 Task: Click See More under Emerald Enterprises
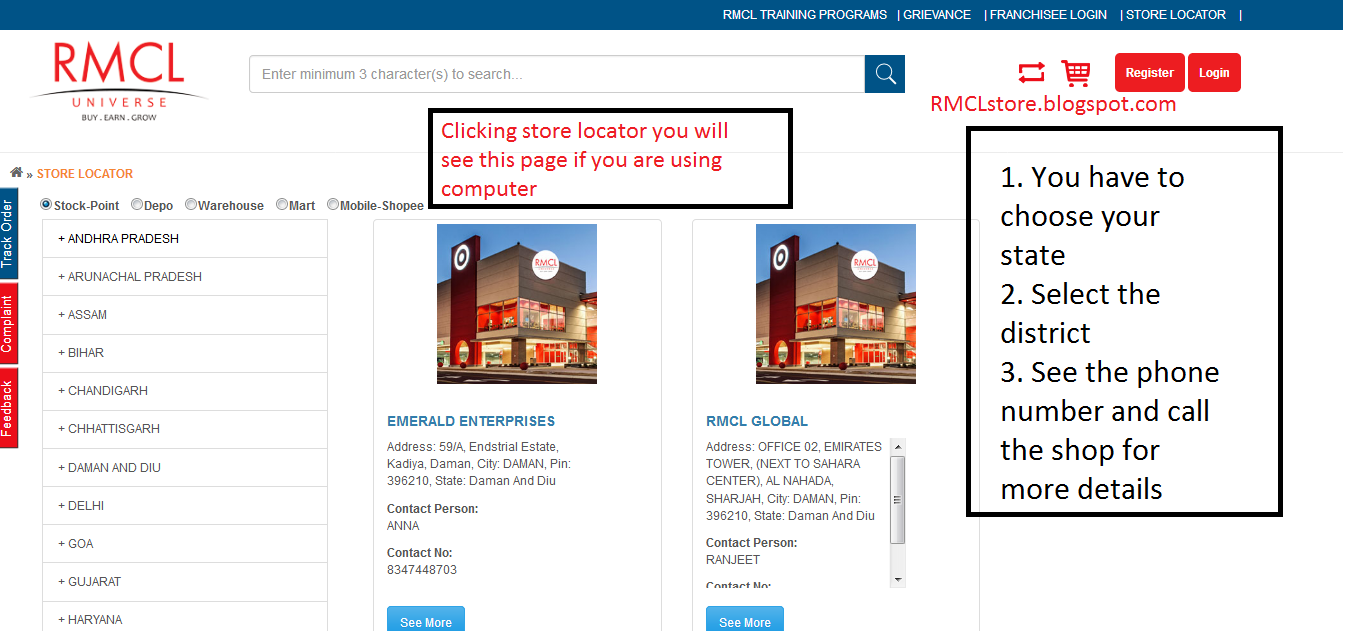click(425, 620)
